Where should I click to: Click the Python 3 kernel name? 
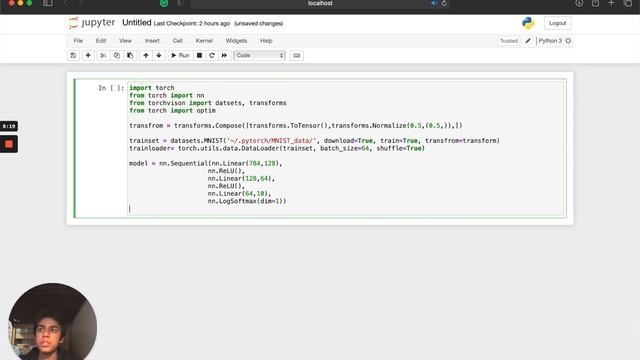[550, 41]
